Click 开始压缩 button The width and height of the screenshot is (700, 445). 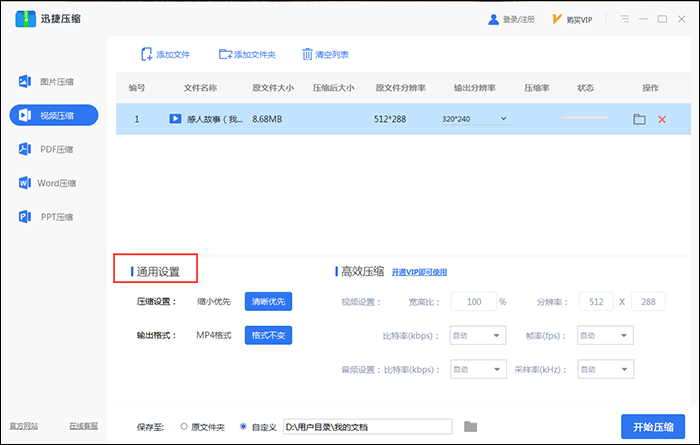[653, 427]
